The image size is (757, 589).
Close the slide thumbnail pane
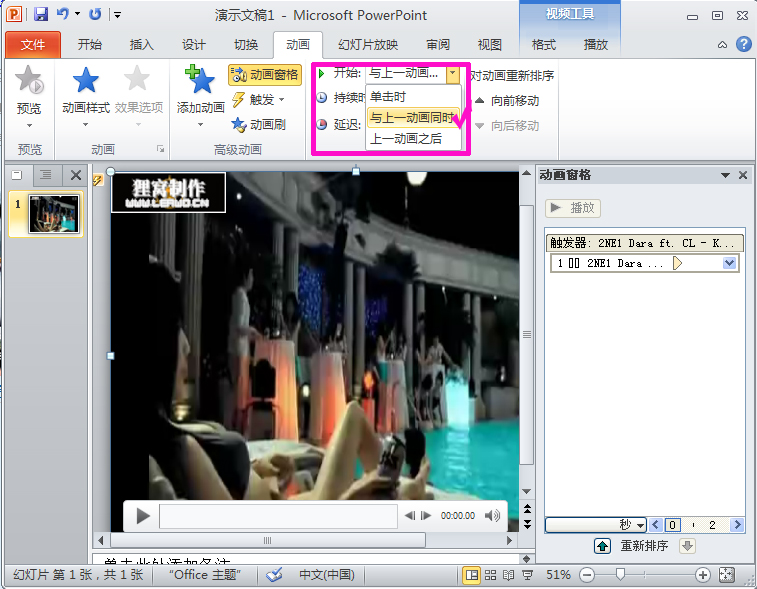click(x=76, y=175)
